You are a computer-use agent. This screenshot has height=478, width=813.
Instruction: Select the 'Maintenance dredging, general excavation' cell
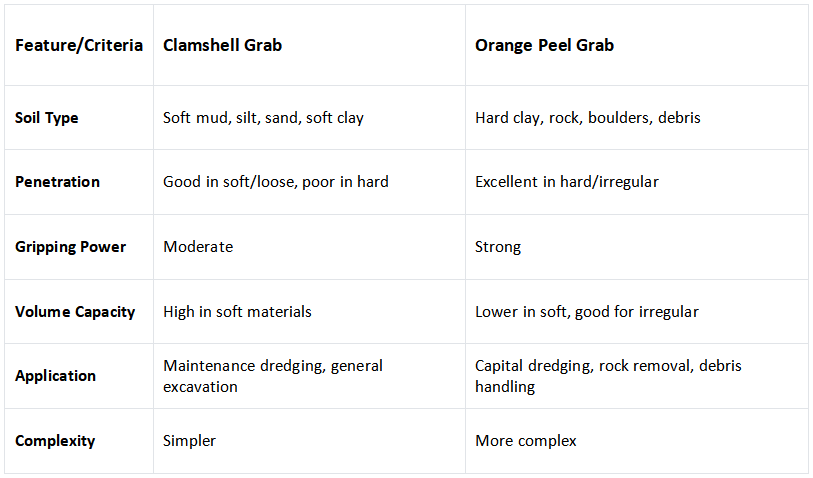309,376
